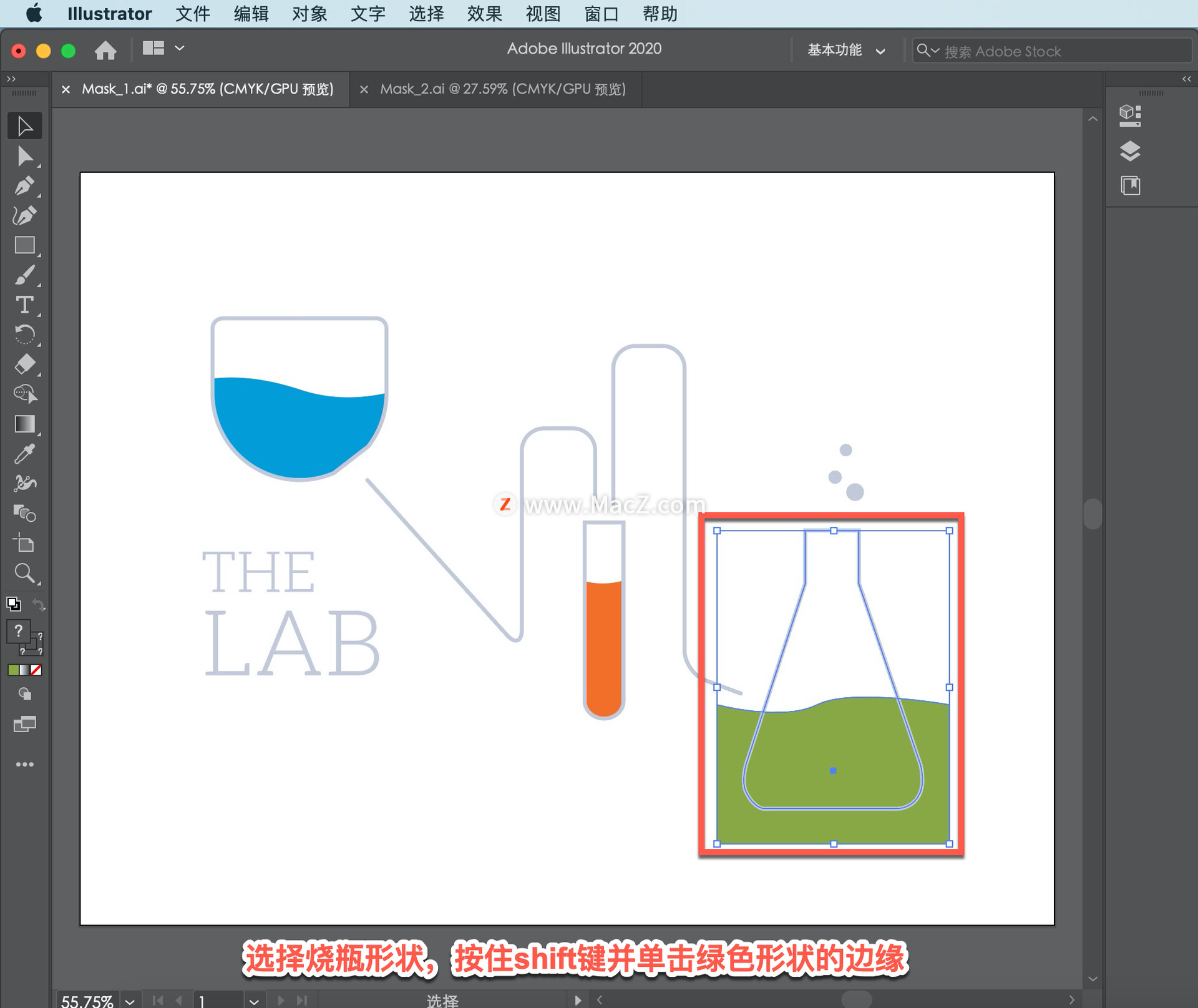Select the Shape Builder tool
The height and width of the screenshot is (1008, 1198).
(25, 394)
